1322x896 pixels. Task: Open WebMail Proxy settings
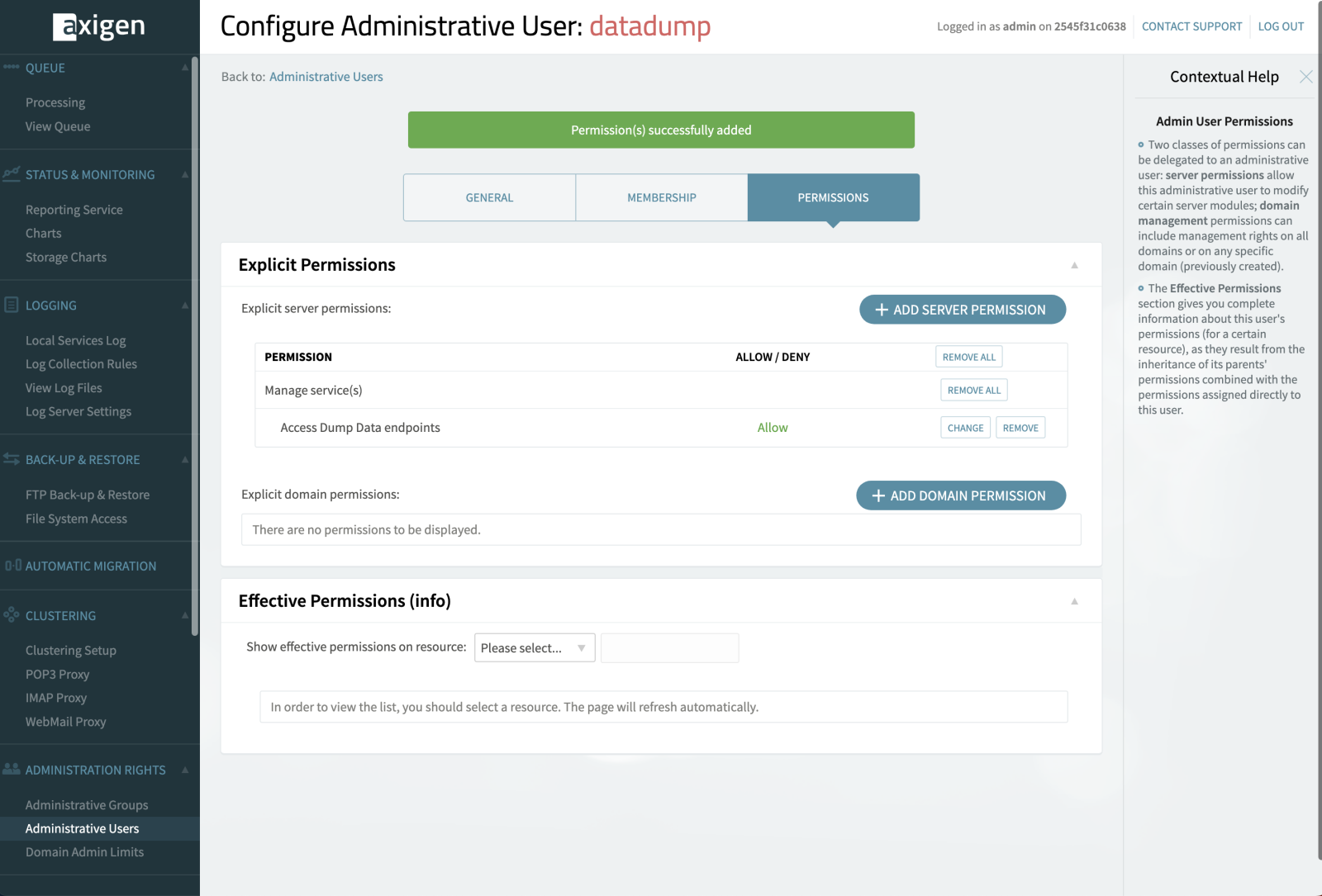click(x=66, y=722)
